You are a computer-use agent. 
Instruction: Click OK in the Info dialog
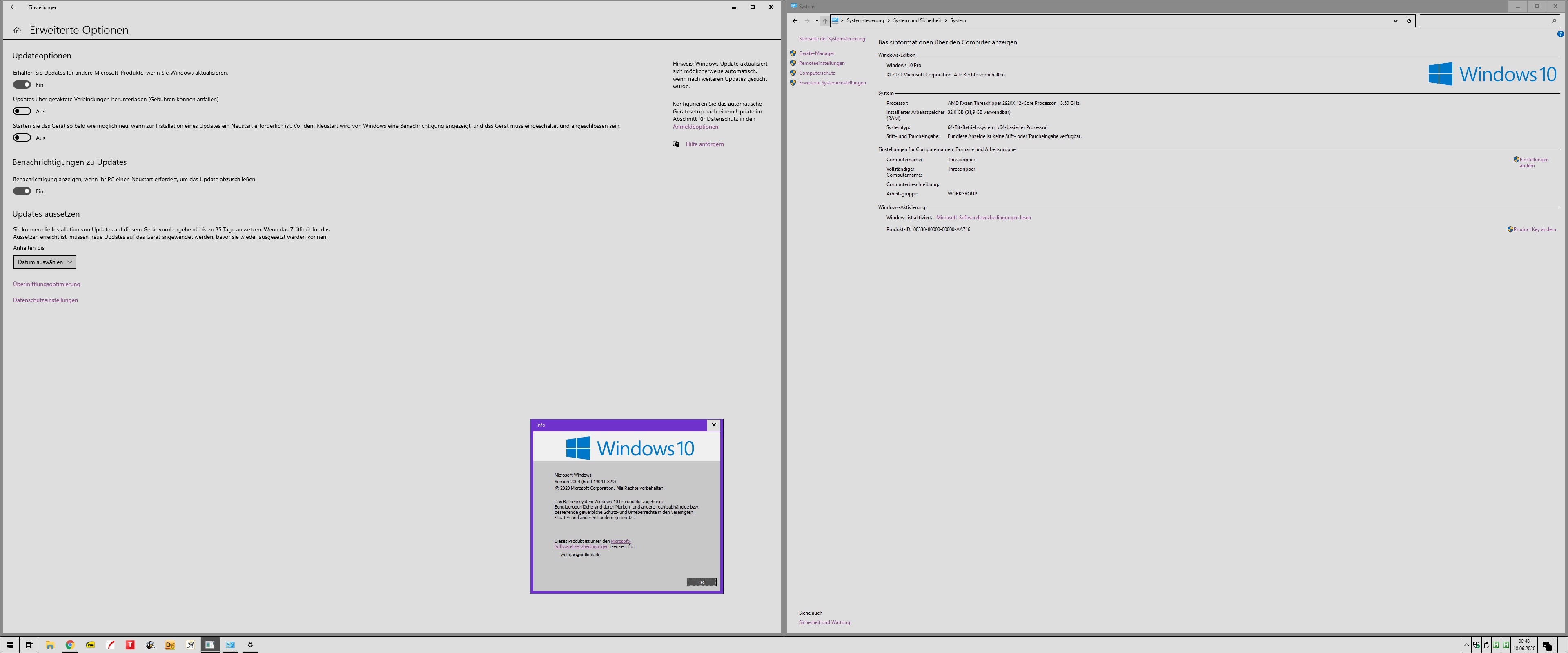pyautogui.click(x=701, y=582)
